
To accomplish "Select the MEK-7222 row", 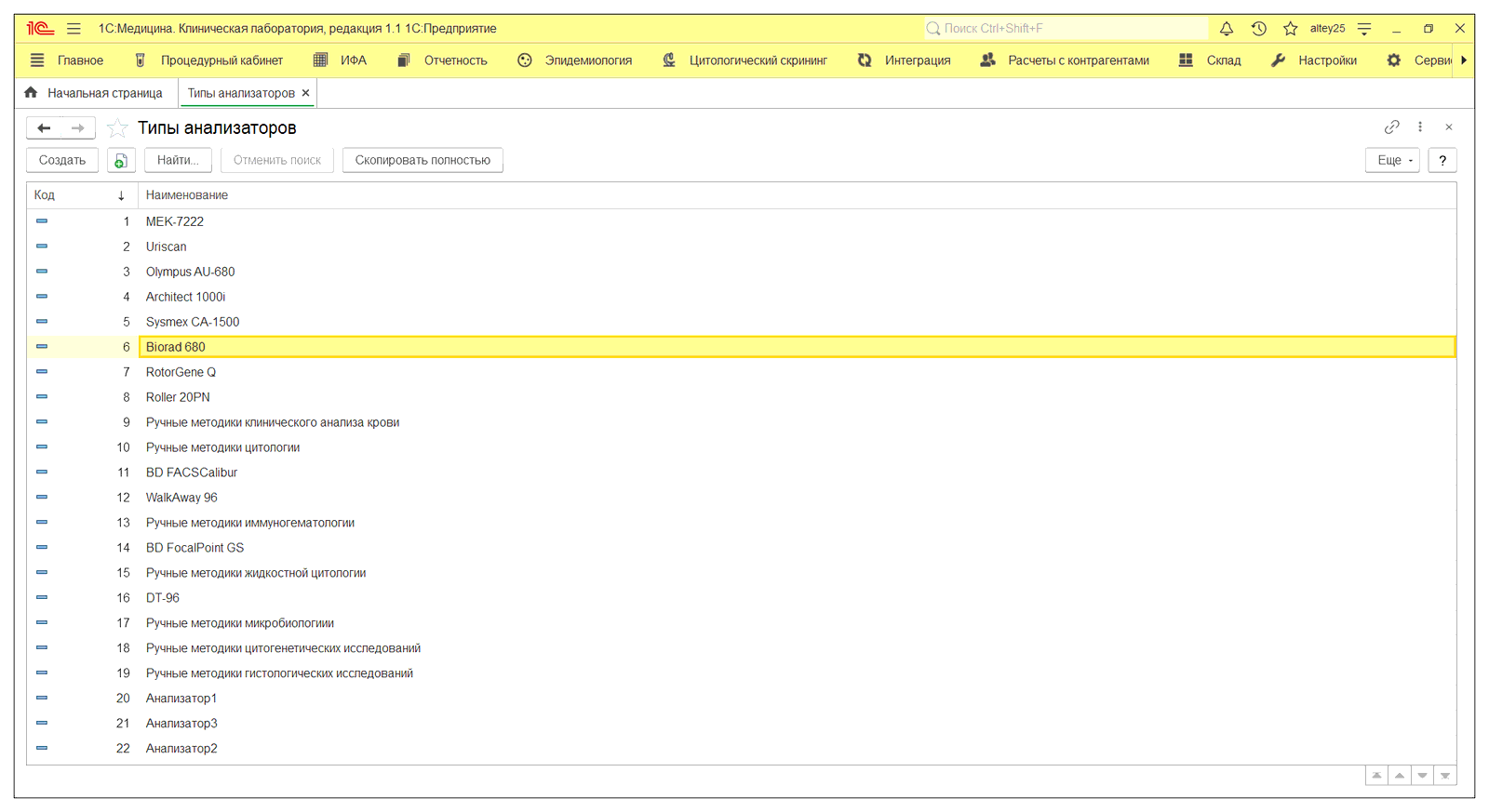I will click(x=742, y=221).
